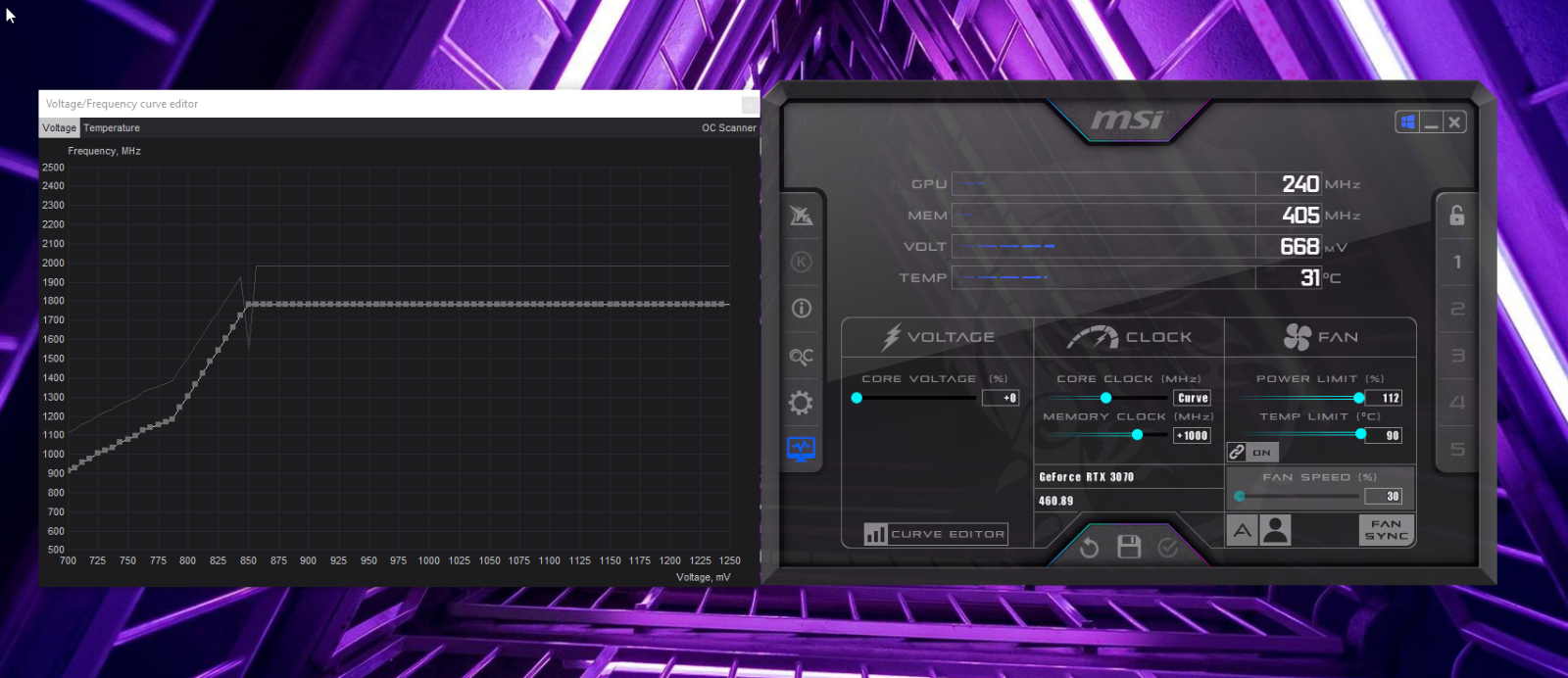This screenshot has width=1568, height=678.
Task: Click the driver version '460.89'
Action: pyautogui.click(x=1055, y=501)
